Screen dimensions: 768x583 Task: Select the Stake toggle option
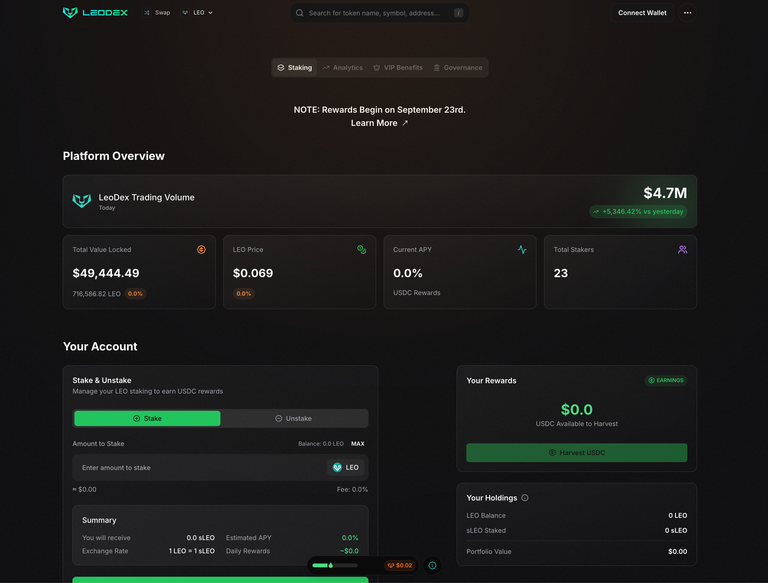click(147, 418)
